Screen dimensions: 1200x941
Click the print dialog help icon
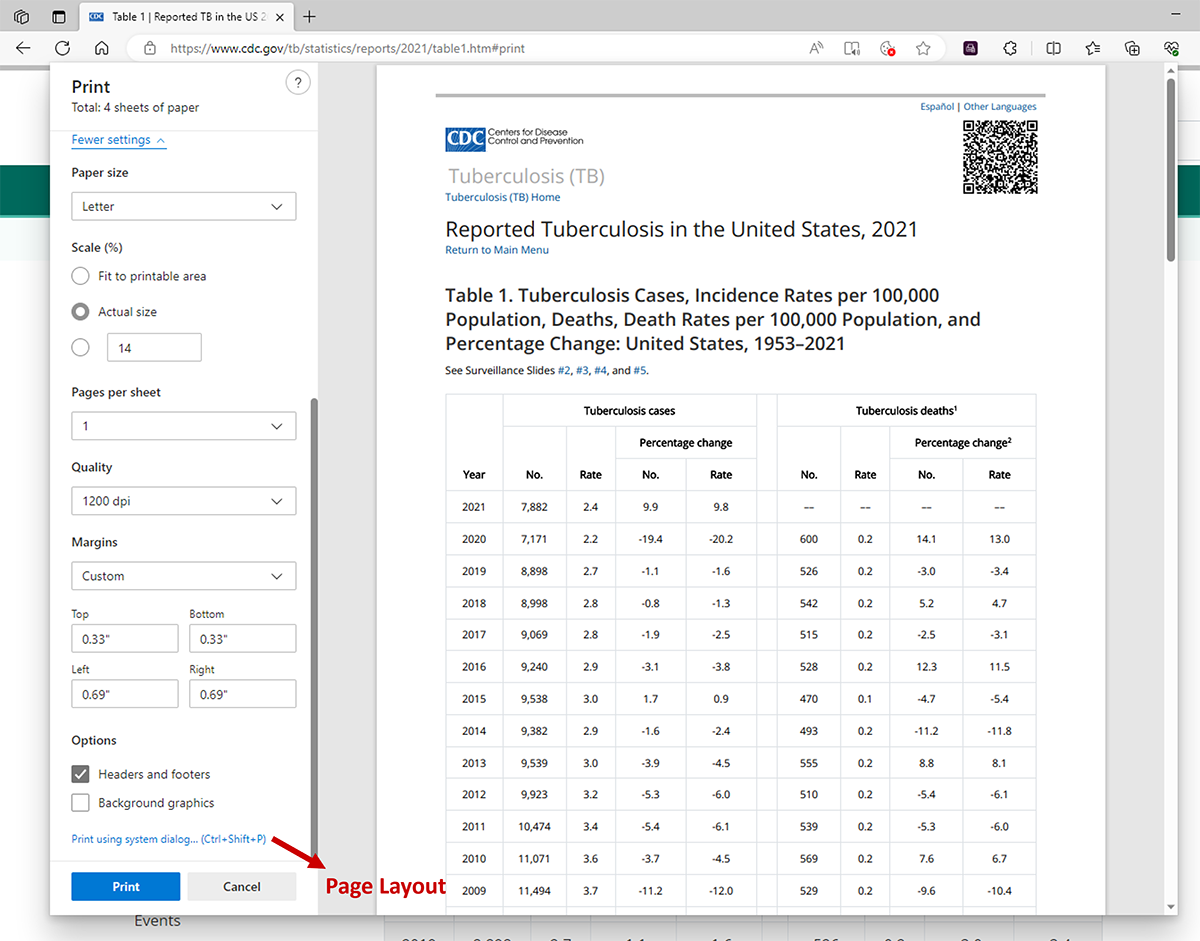click(297, 83)
